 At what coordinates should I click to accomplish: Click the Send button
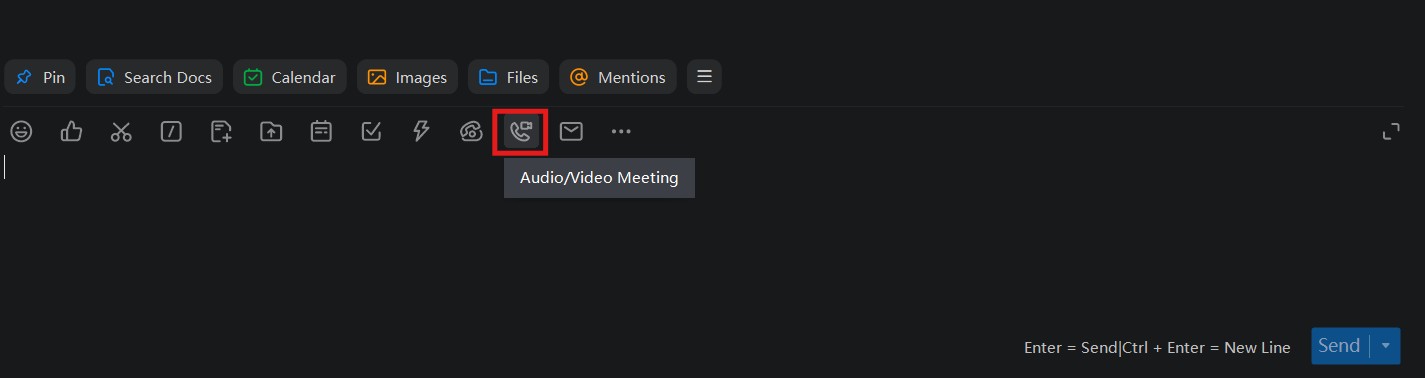(x=1339, y=346)
